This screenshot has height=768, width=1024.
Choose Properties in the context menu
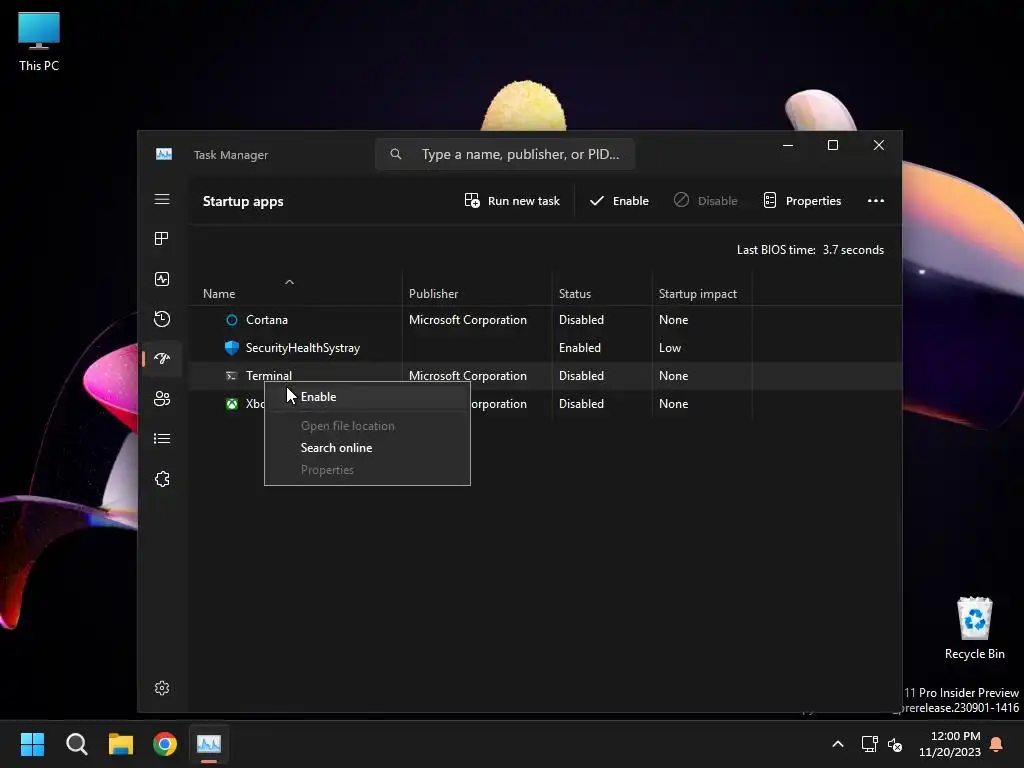coord(367,470)
